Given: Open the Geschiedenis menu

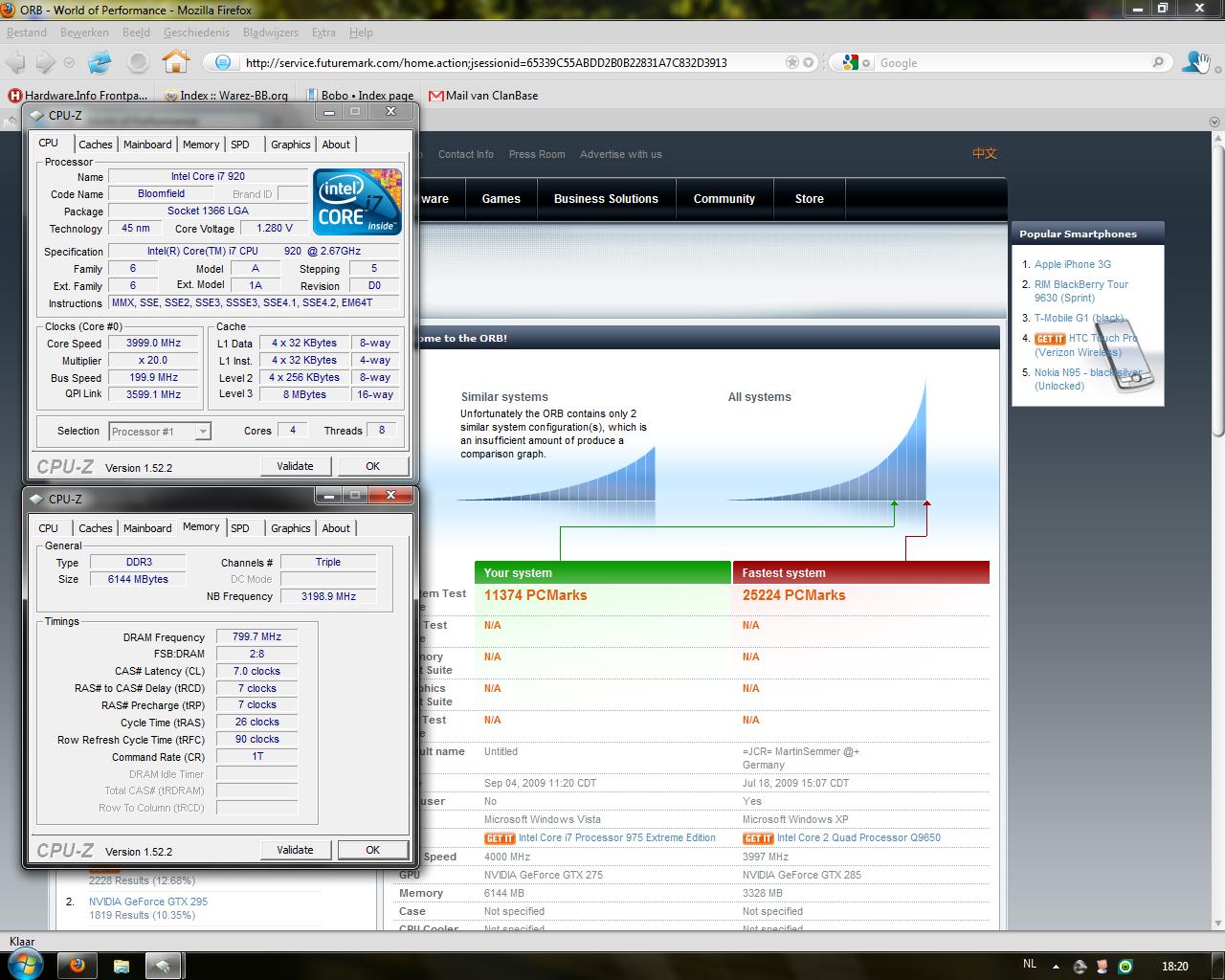Looking at the screenshot, I should [x=196, y=32].
